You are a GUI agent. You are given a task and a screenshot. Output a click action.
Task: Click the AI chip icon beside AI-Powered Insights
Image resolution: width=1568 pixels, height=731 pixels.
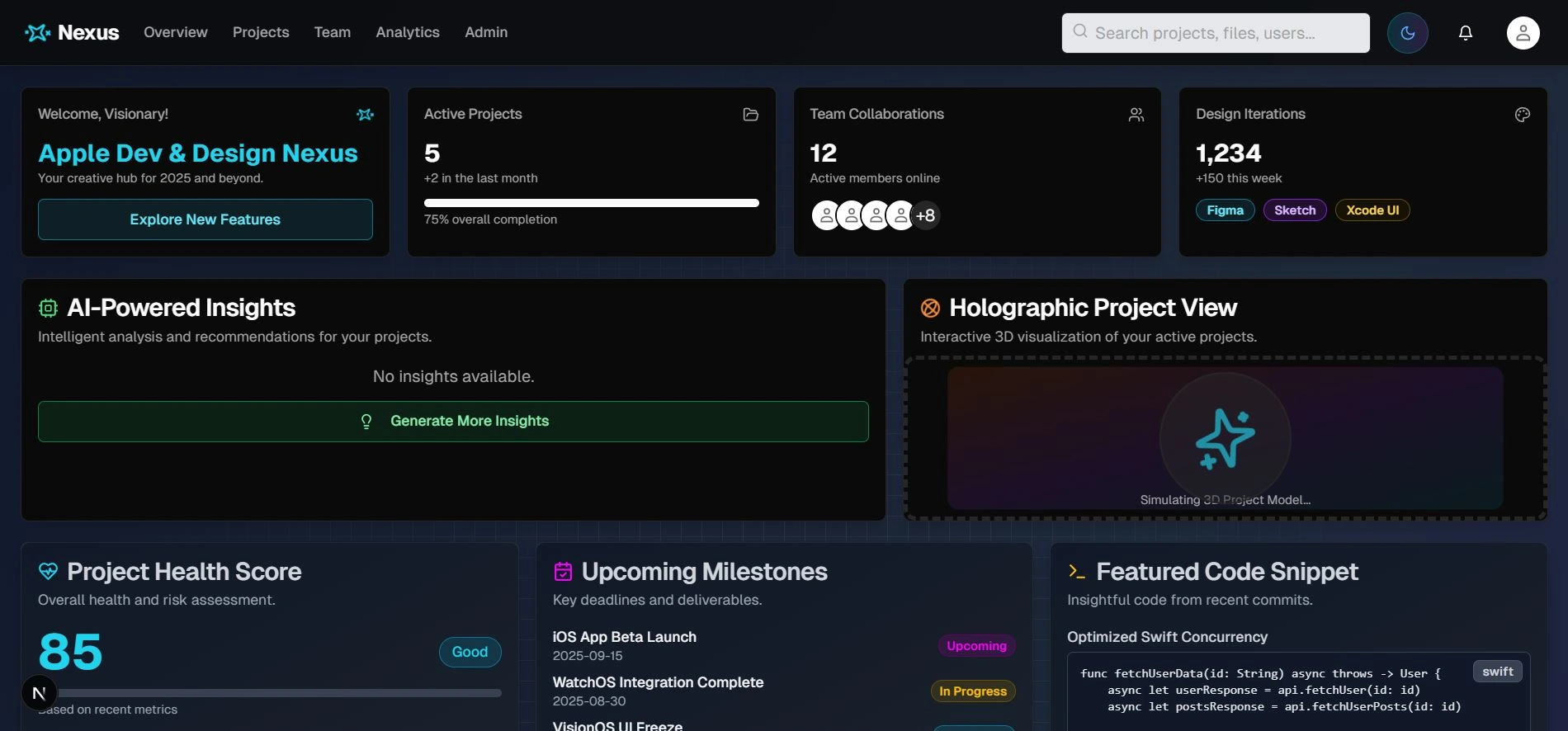48,308
